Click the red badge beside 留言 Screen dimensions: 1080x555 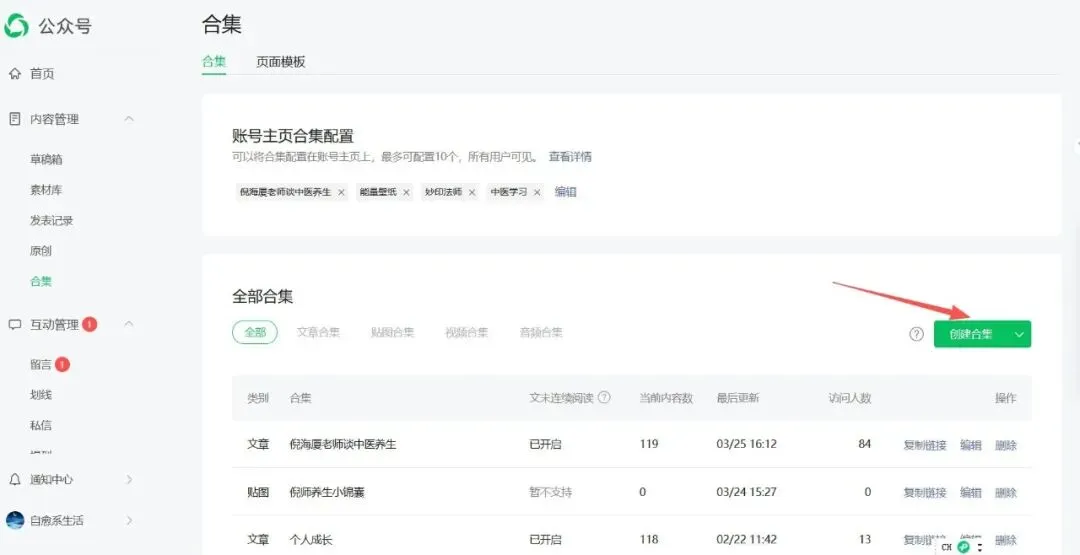(62, 364)
